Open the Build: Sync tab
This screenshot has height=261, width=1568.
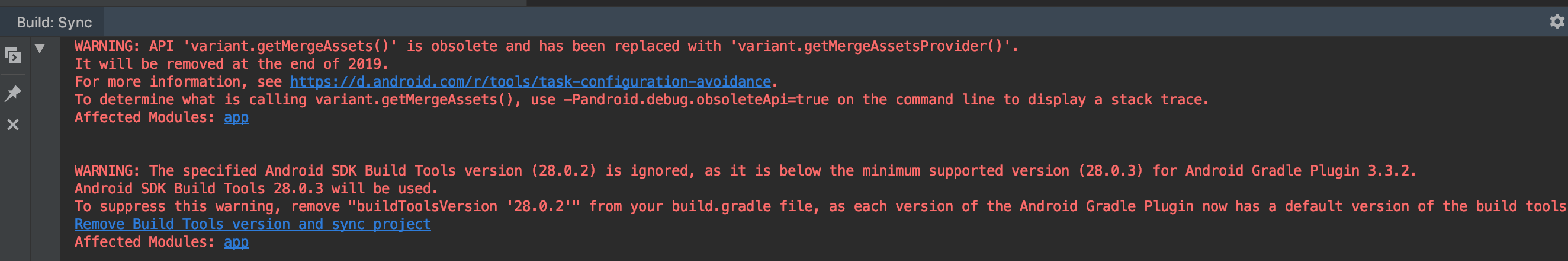(53, 23)
